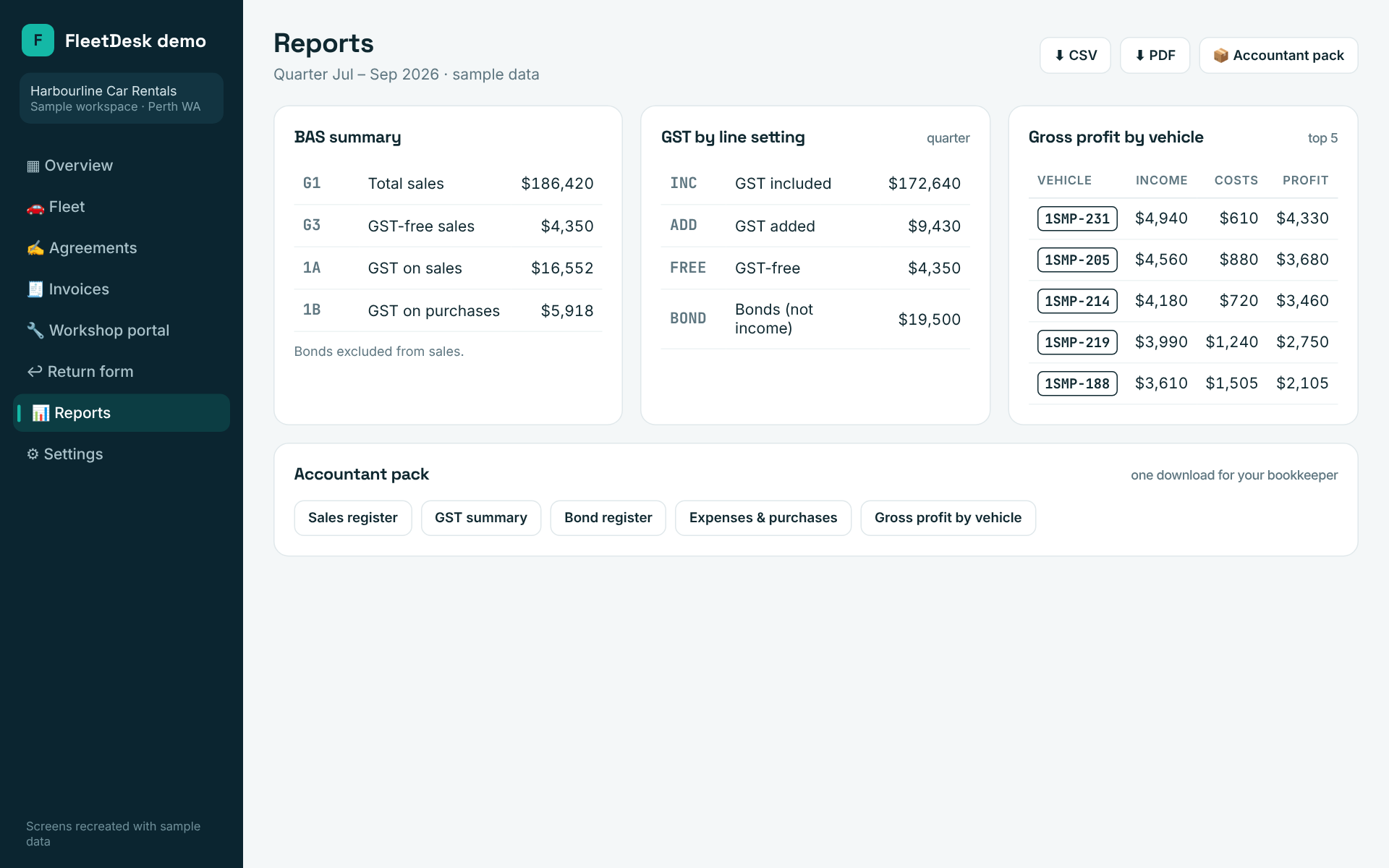
Task: Click the Settings gear icon
Action: pos(33,454)
